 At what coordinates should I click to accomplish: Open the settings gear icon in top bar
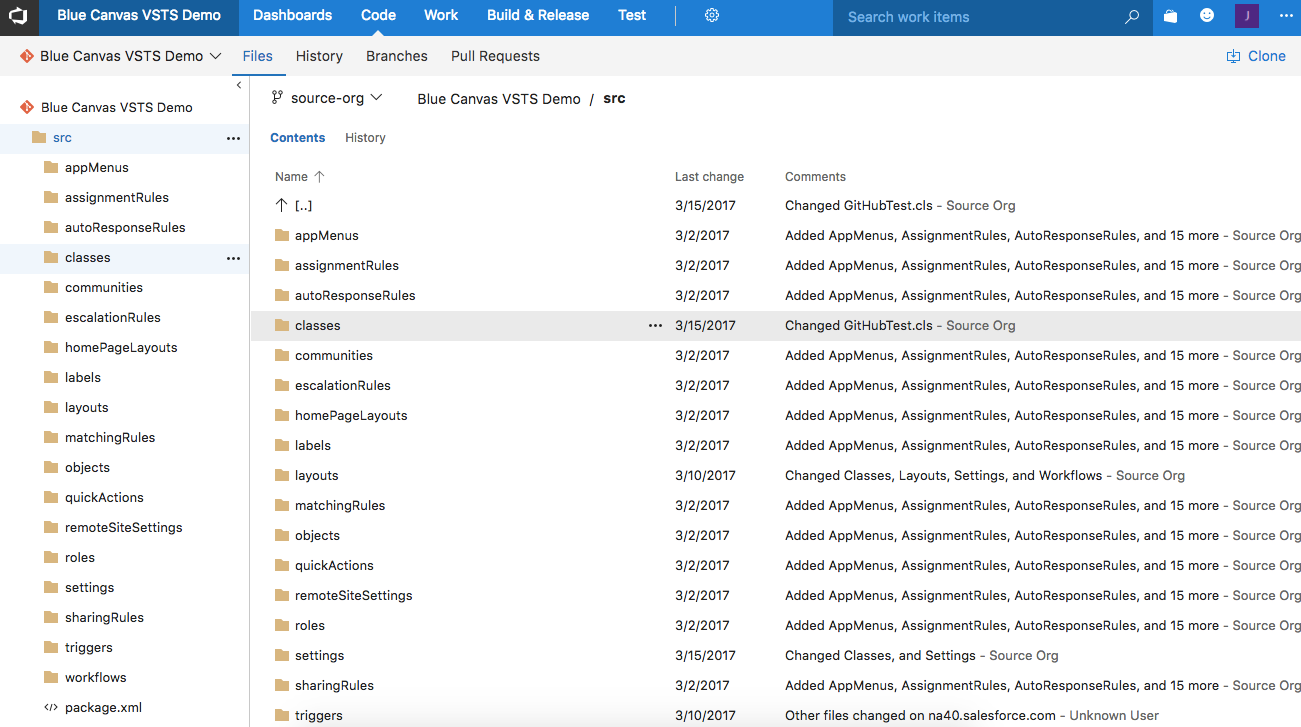click(x=712, y=16)
